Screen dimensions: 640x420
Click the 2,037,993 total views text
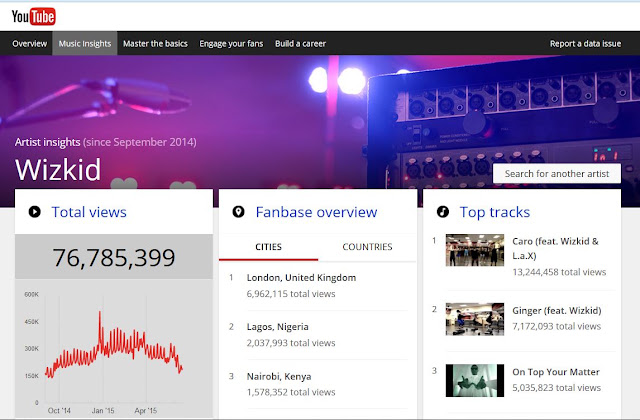(x=291, y=343)
